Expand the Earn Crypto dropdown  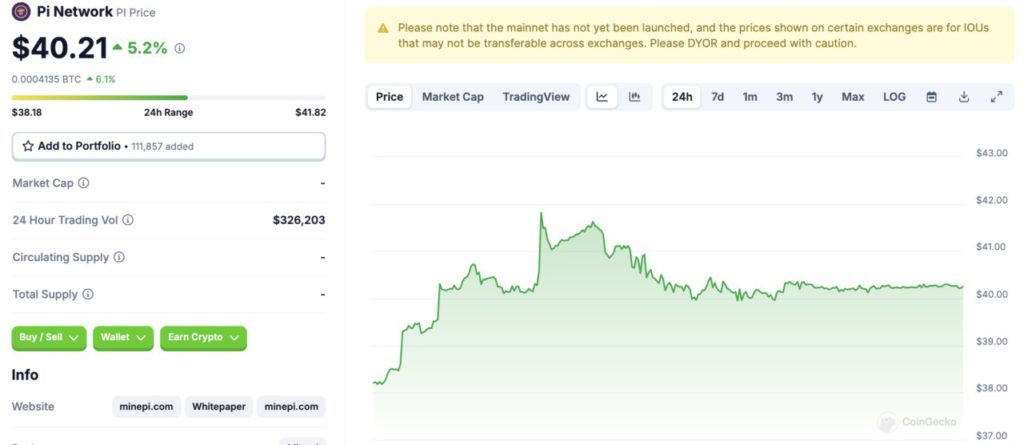pos(203,338)
